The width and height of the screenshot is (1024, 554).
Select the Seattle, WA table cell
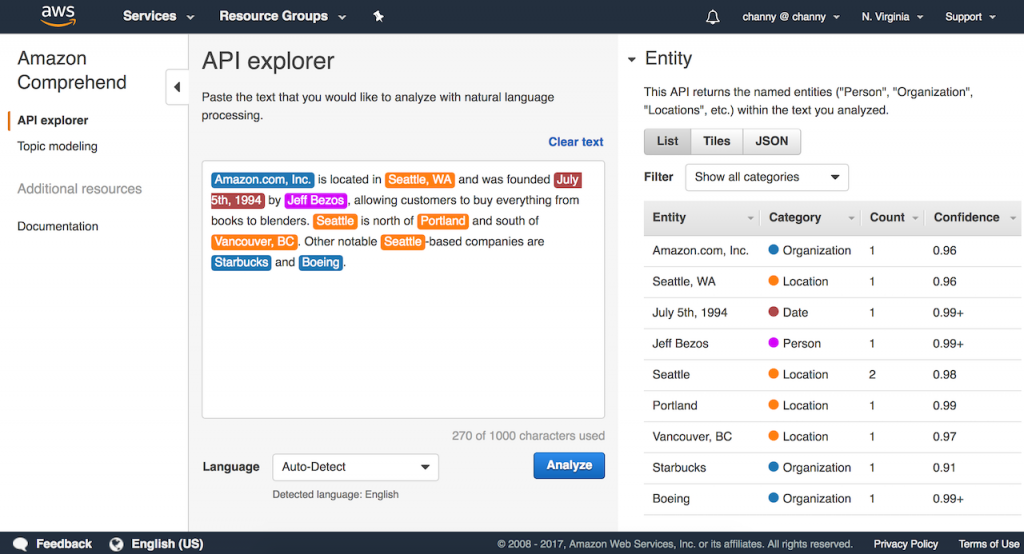[x=684, y=282]
